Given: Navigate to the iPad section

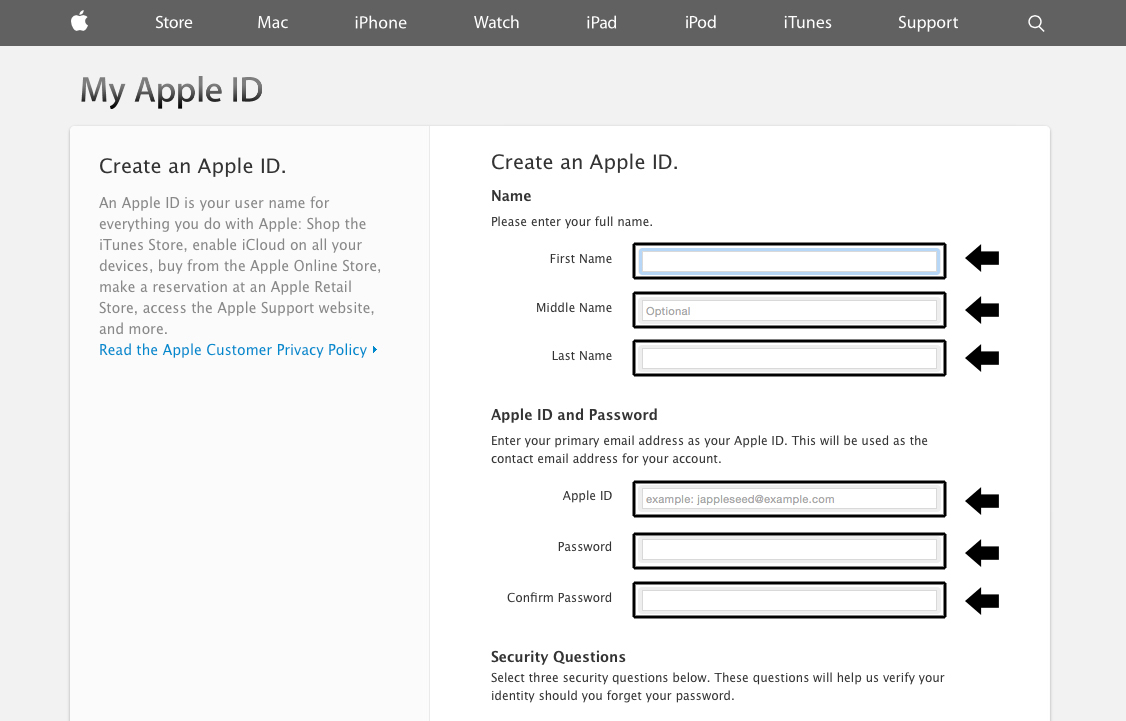Looking at the screenshot, I should click(601, 22).
